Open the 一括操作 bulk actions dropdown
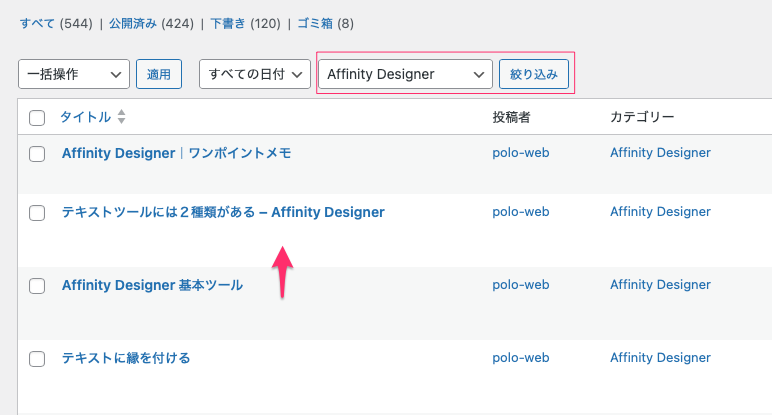772x415 pixels. pyautogui.click(x=74, y=74)
